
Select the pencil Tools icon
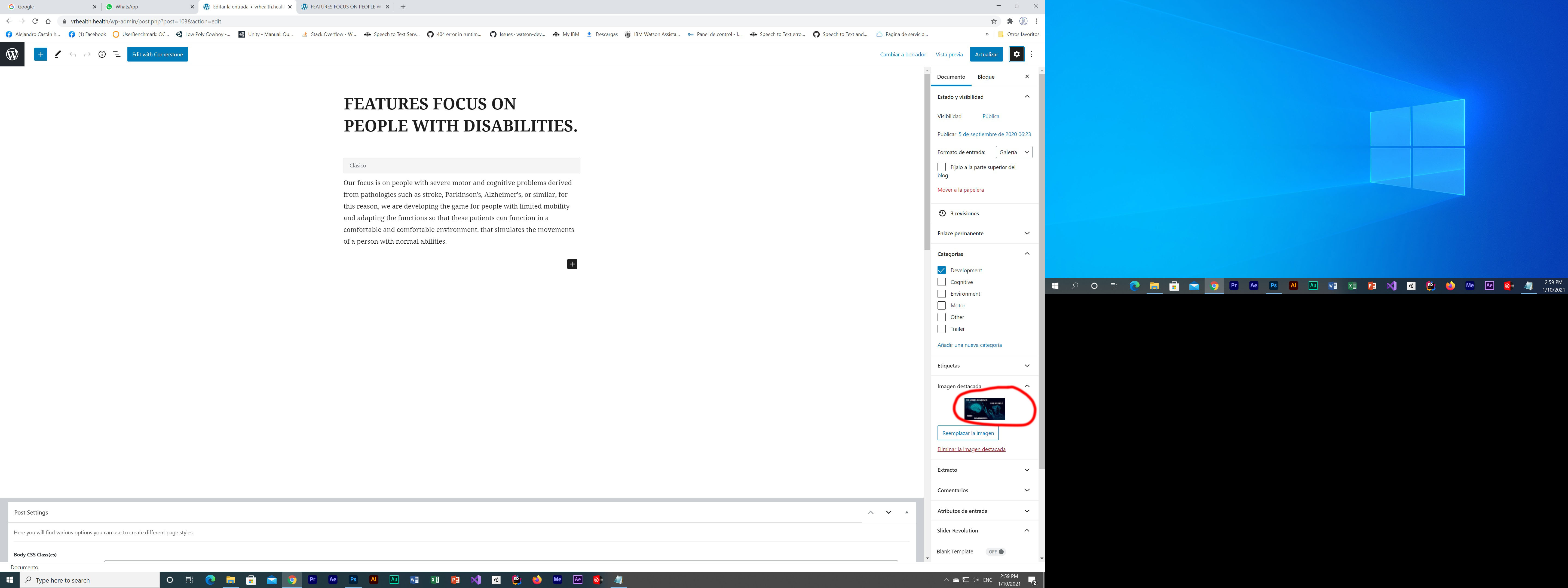click(x=58, y=54)
